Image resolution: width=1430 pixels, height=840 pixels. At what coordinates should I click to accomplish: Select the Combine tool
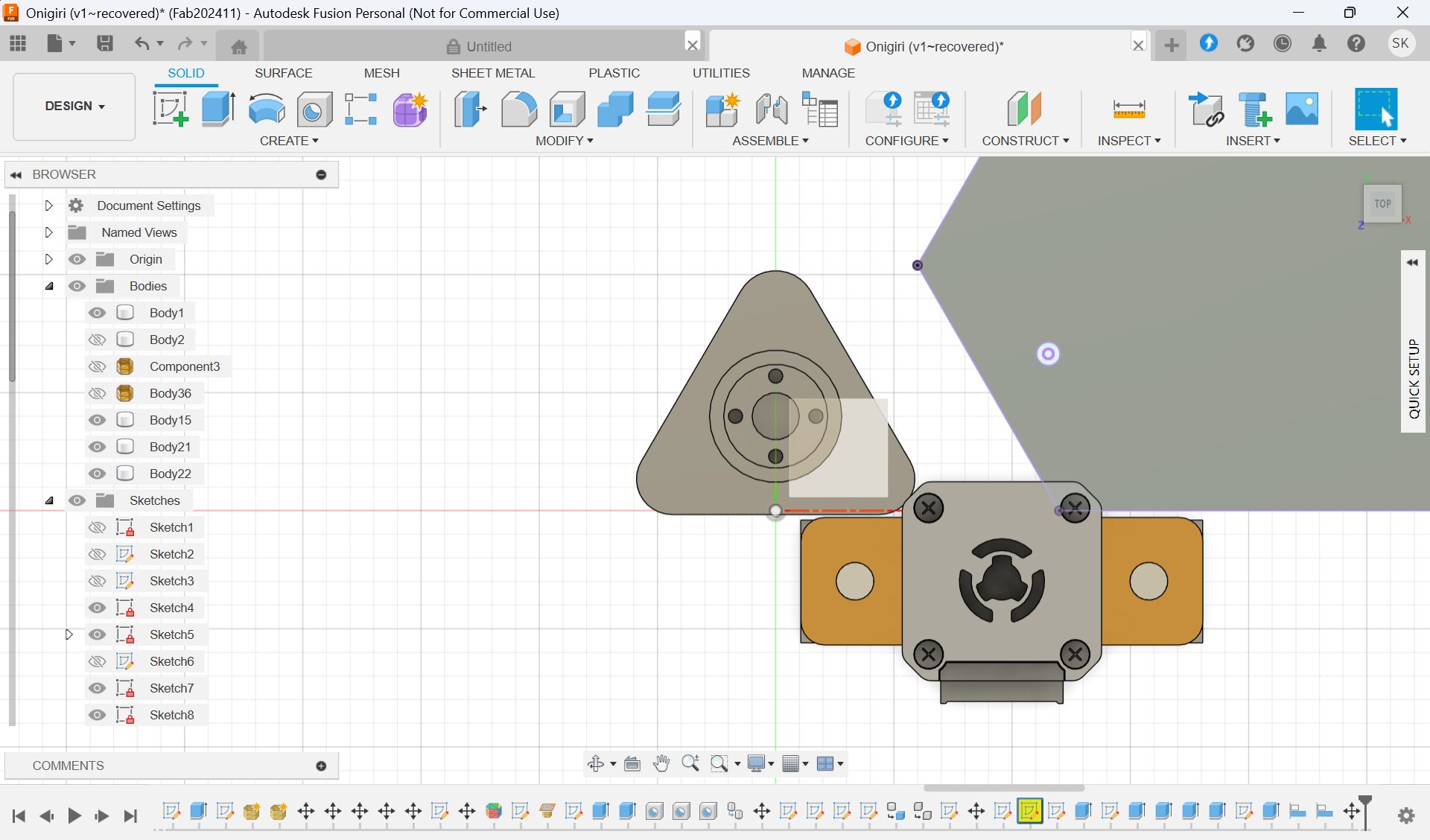(615, 109)
